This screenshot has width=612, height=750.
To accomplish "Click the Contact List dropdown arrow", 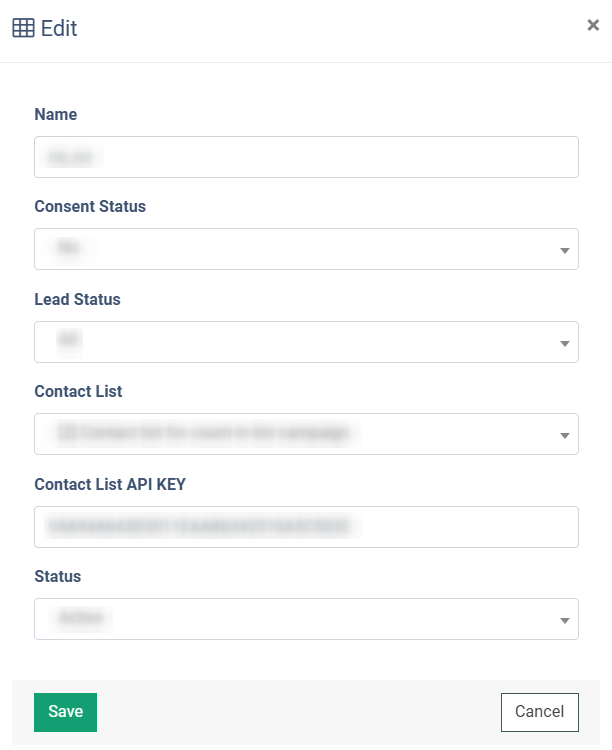I will coord(564,435).
